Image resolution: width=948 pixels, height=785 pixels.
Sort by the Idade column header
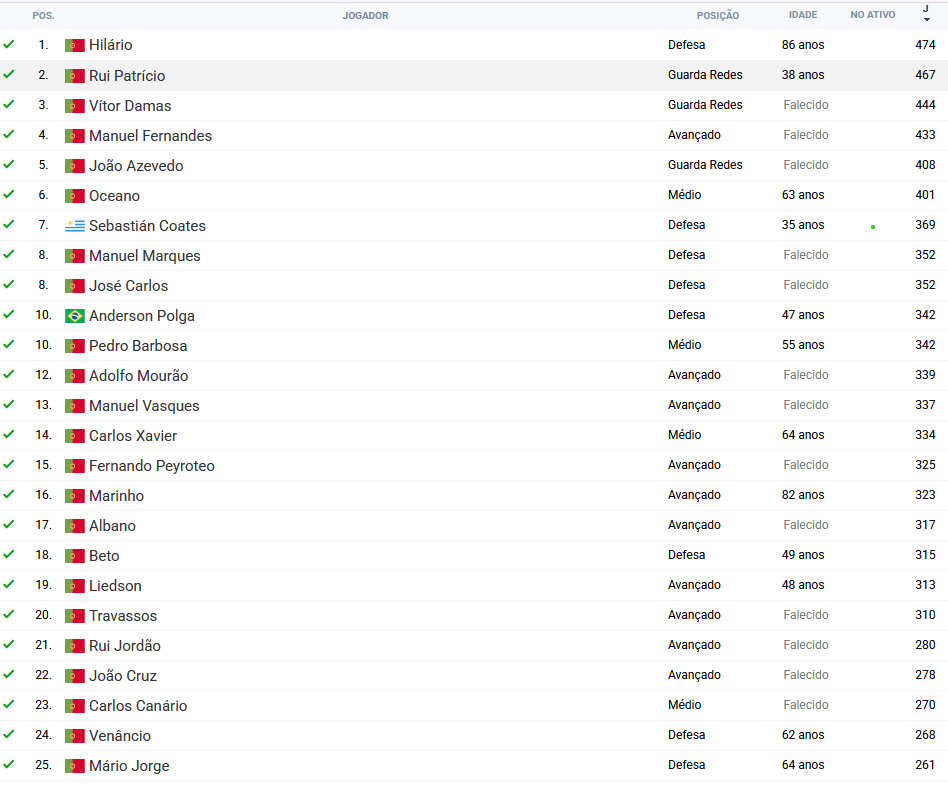coord(802,16)
